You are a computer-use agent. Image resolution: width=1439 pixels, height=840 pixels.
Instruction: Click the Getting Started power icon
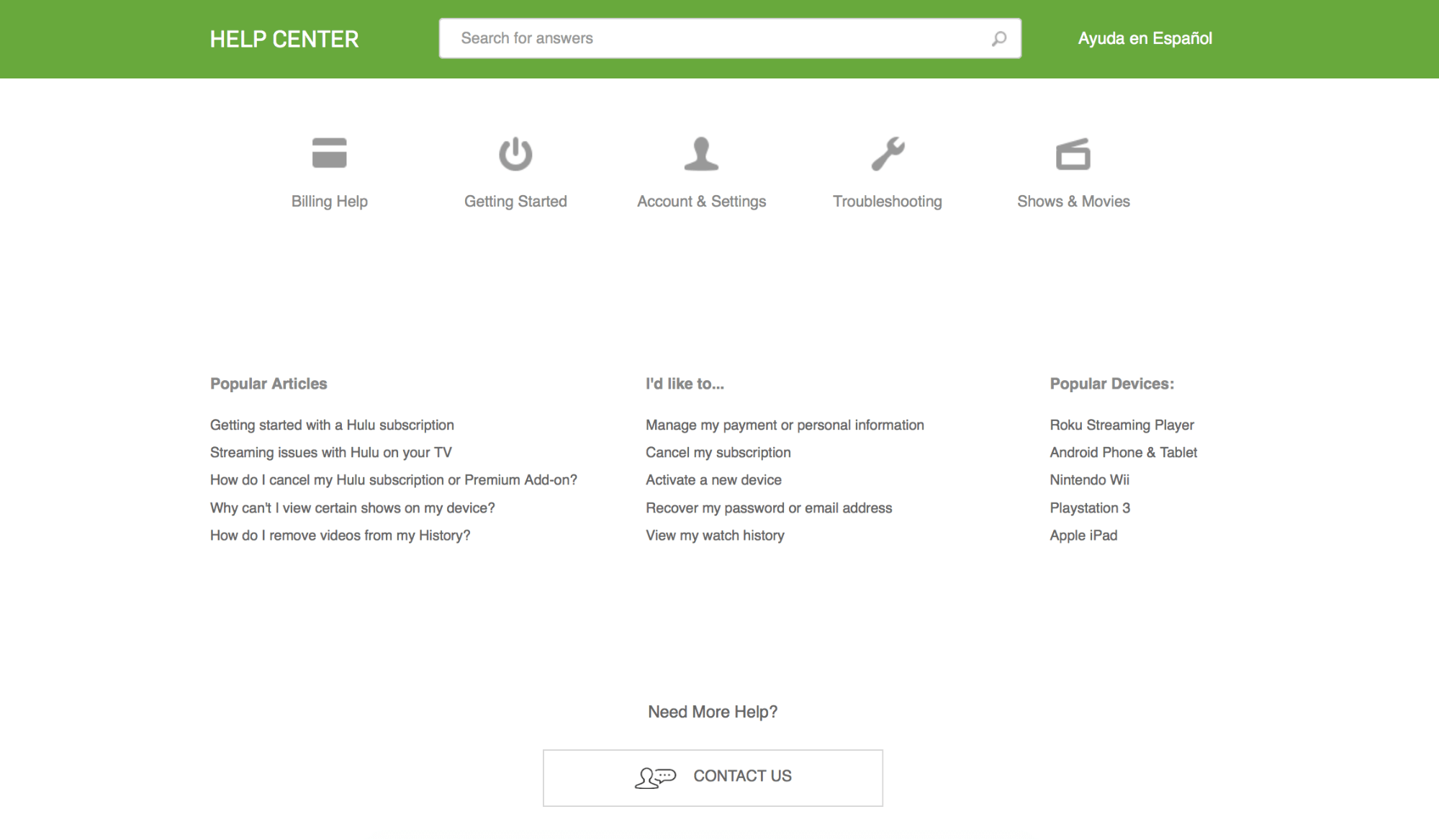tap(515, 153)
